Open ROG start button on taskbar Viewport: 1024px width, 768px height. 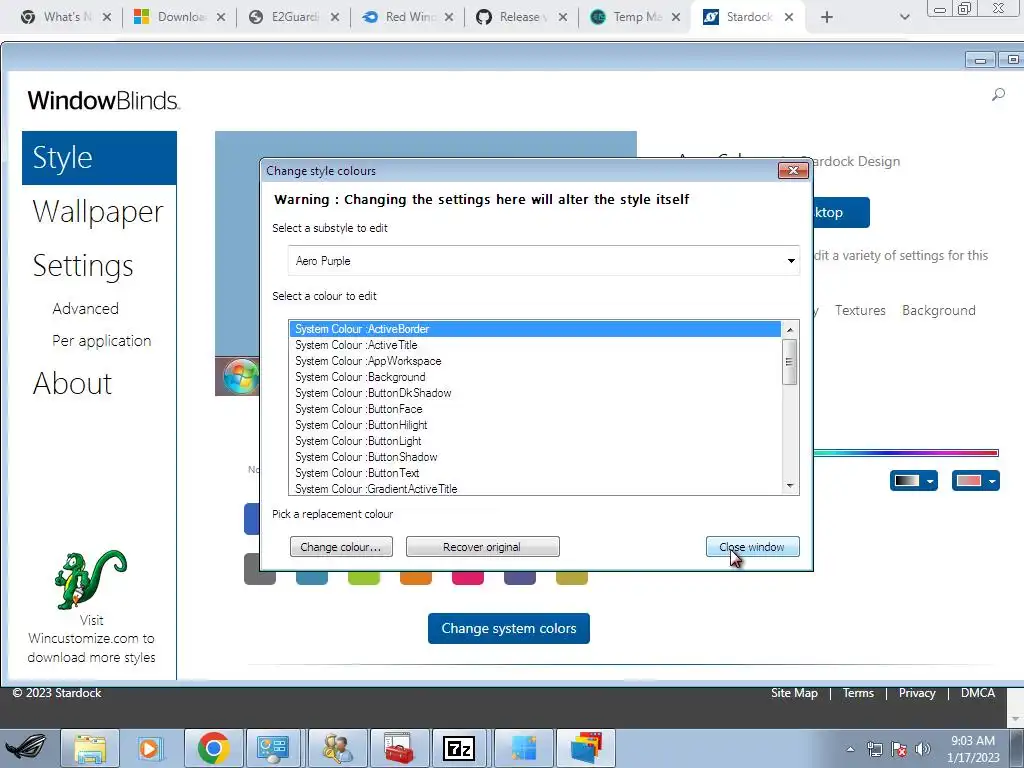pyautogui.click(x=26, y=748)
